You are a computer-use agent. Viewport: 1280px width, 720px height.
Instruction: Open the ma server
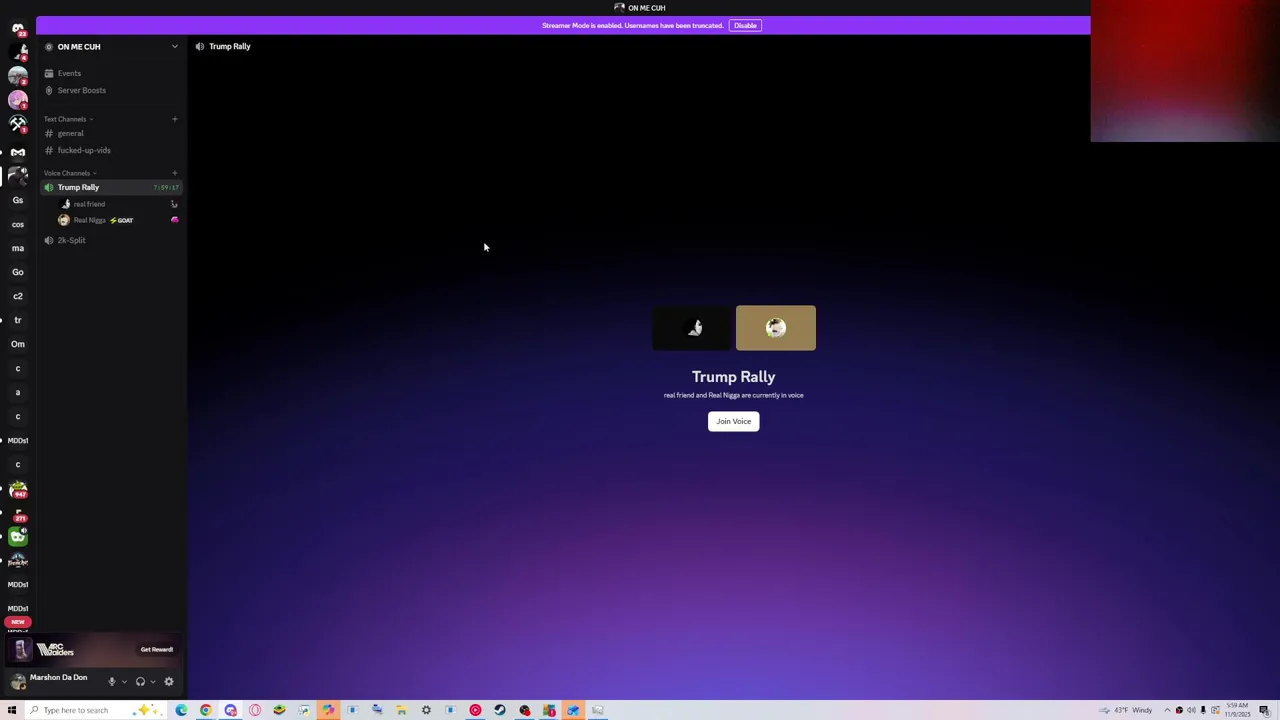[18, 248]
